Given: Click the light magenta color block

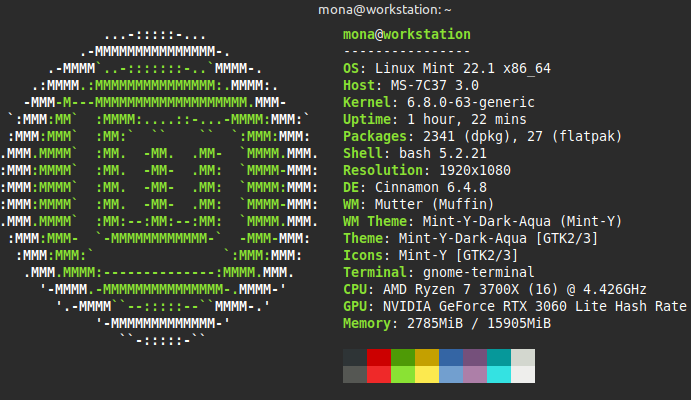Looking at the screenshot, I should (475, 374).
